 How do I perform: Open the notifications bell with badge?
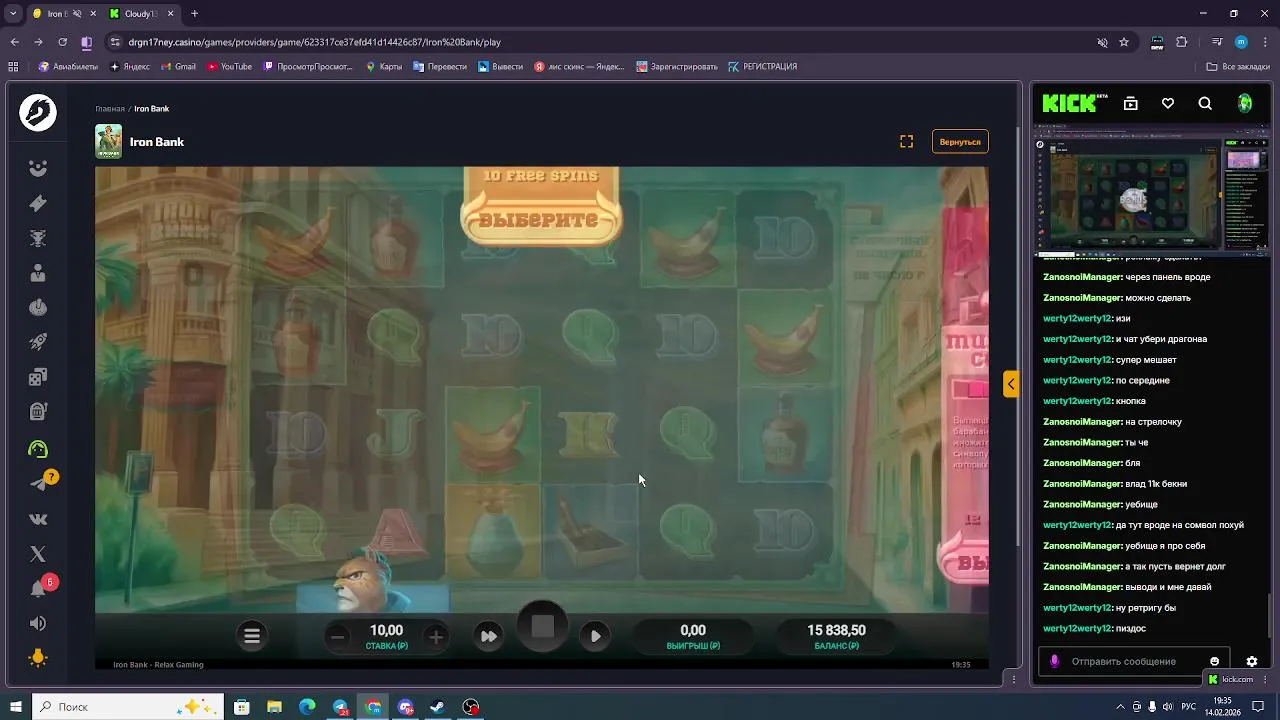pos(38,589)
